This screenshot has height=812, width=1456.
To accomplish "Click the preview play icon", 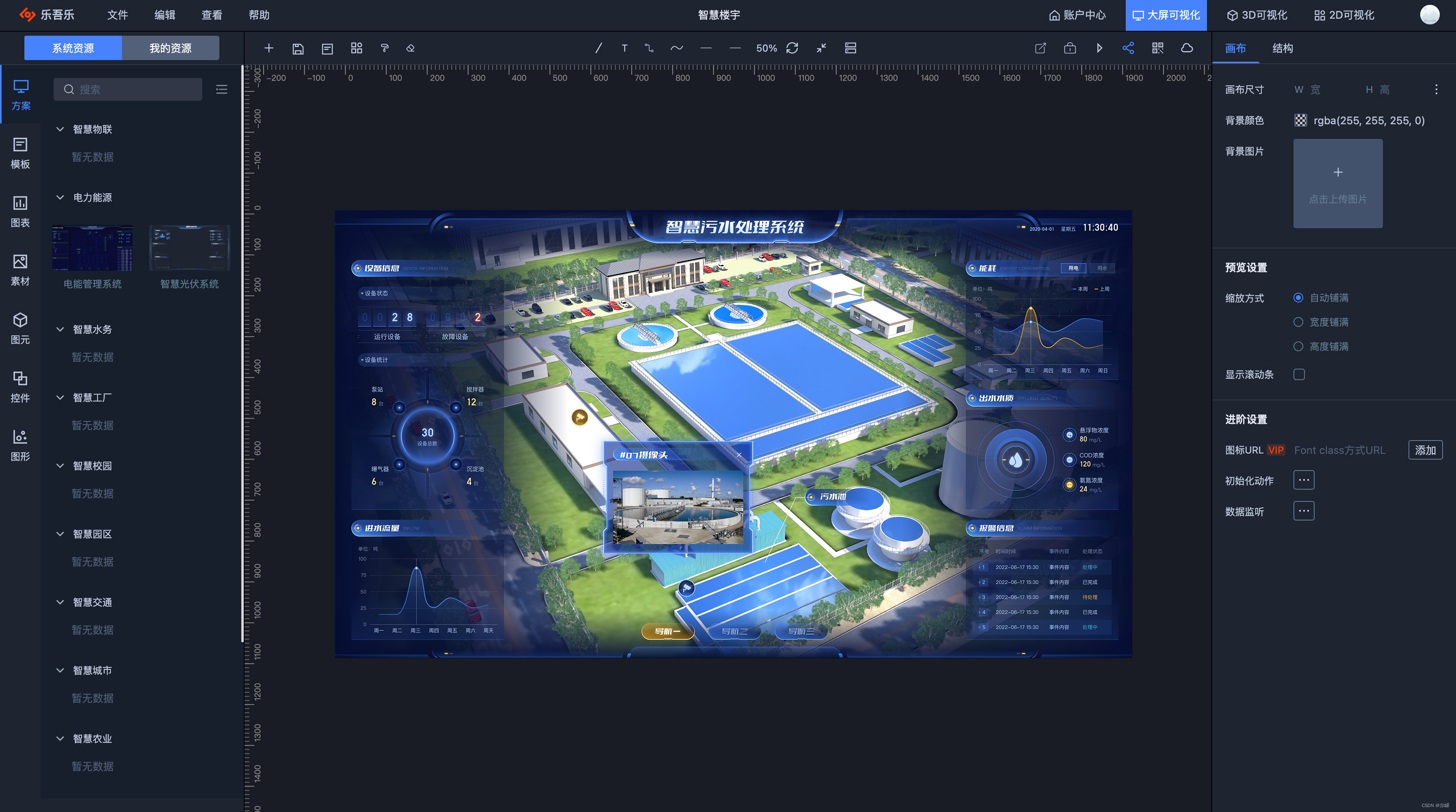I will (1099, 49).
